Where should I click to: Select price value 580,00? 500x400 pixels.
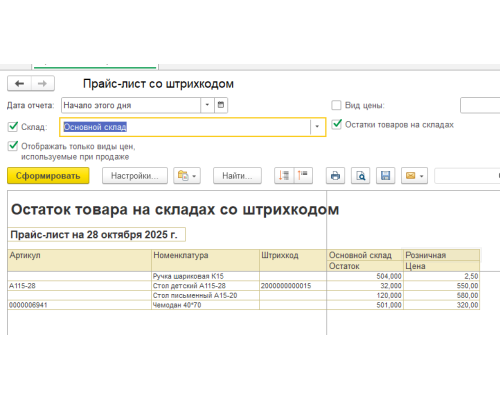(442, 295)
